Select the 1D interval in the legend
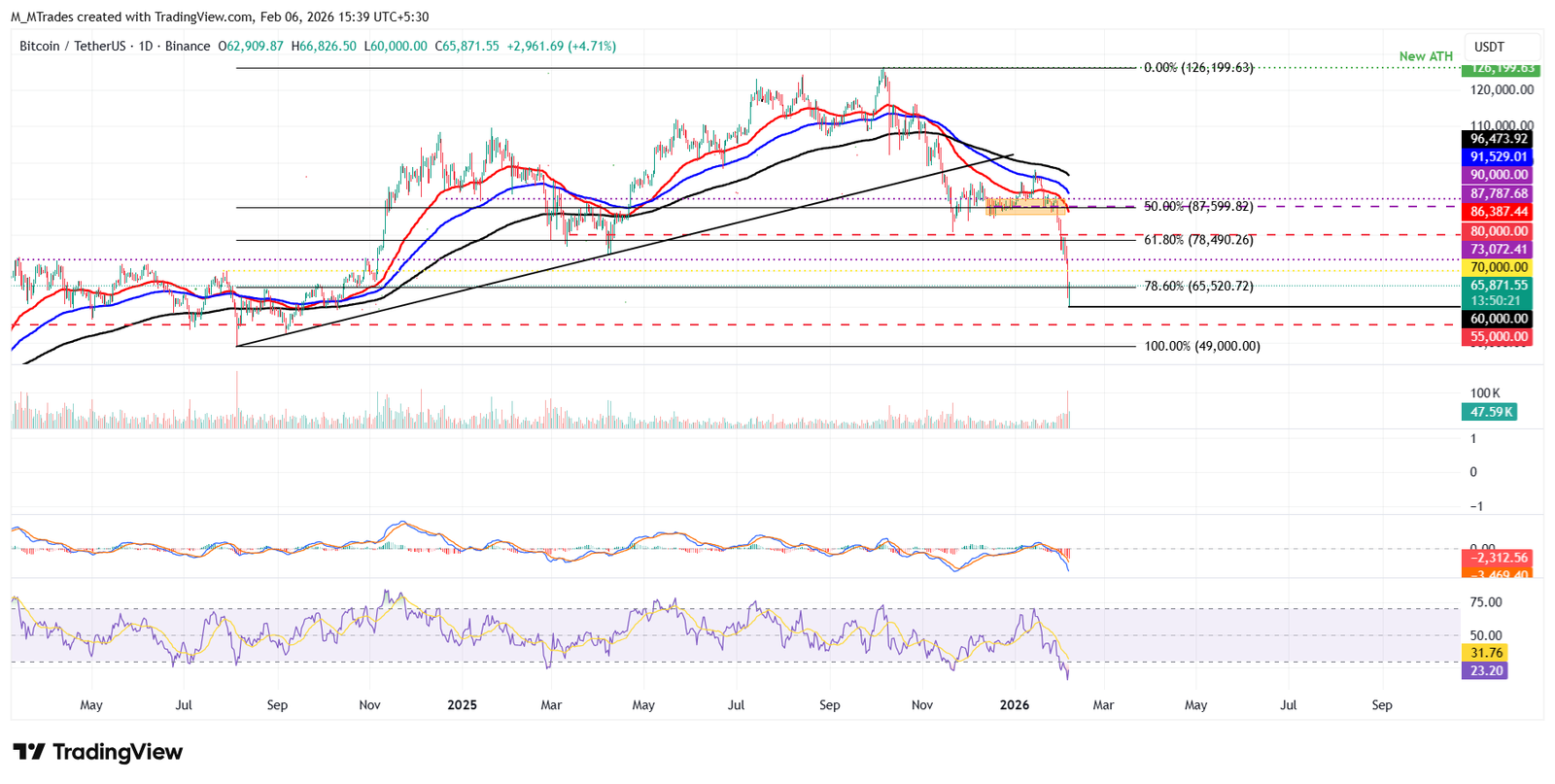This screenshot has width=1555, height=784. pyautogui.click(x=146, y=47)
